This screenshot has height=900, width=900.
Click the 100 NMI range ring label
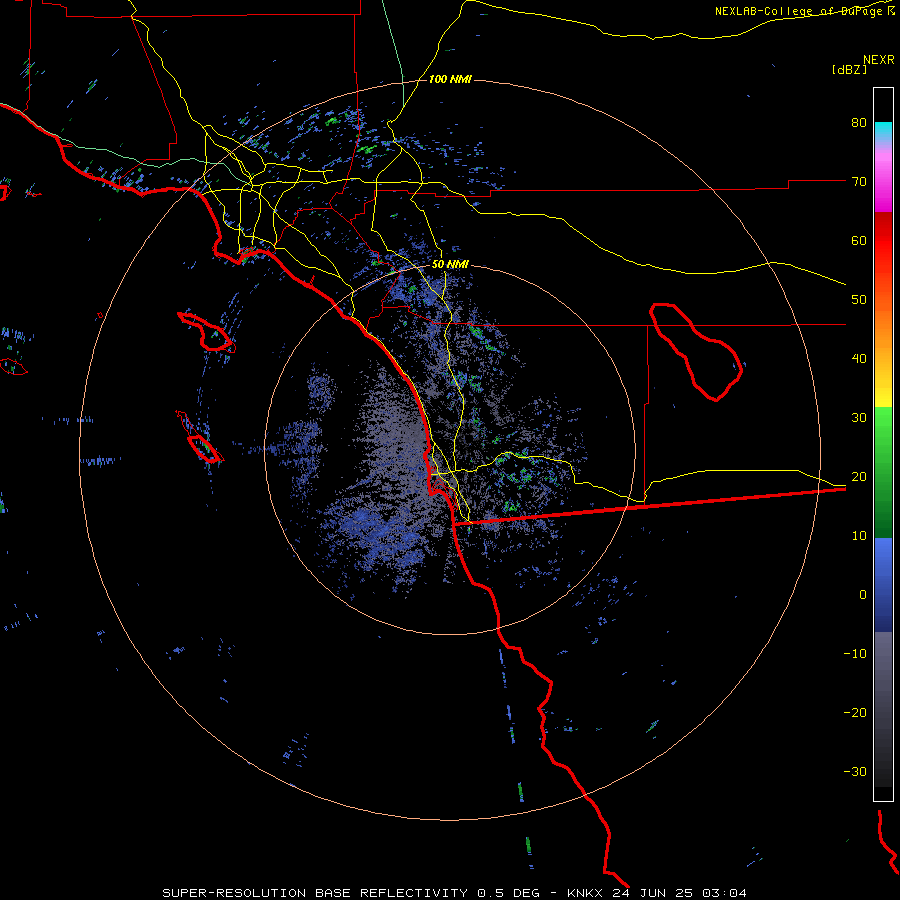(x=450, y=79)
